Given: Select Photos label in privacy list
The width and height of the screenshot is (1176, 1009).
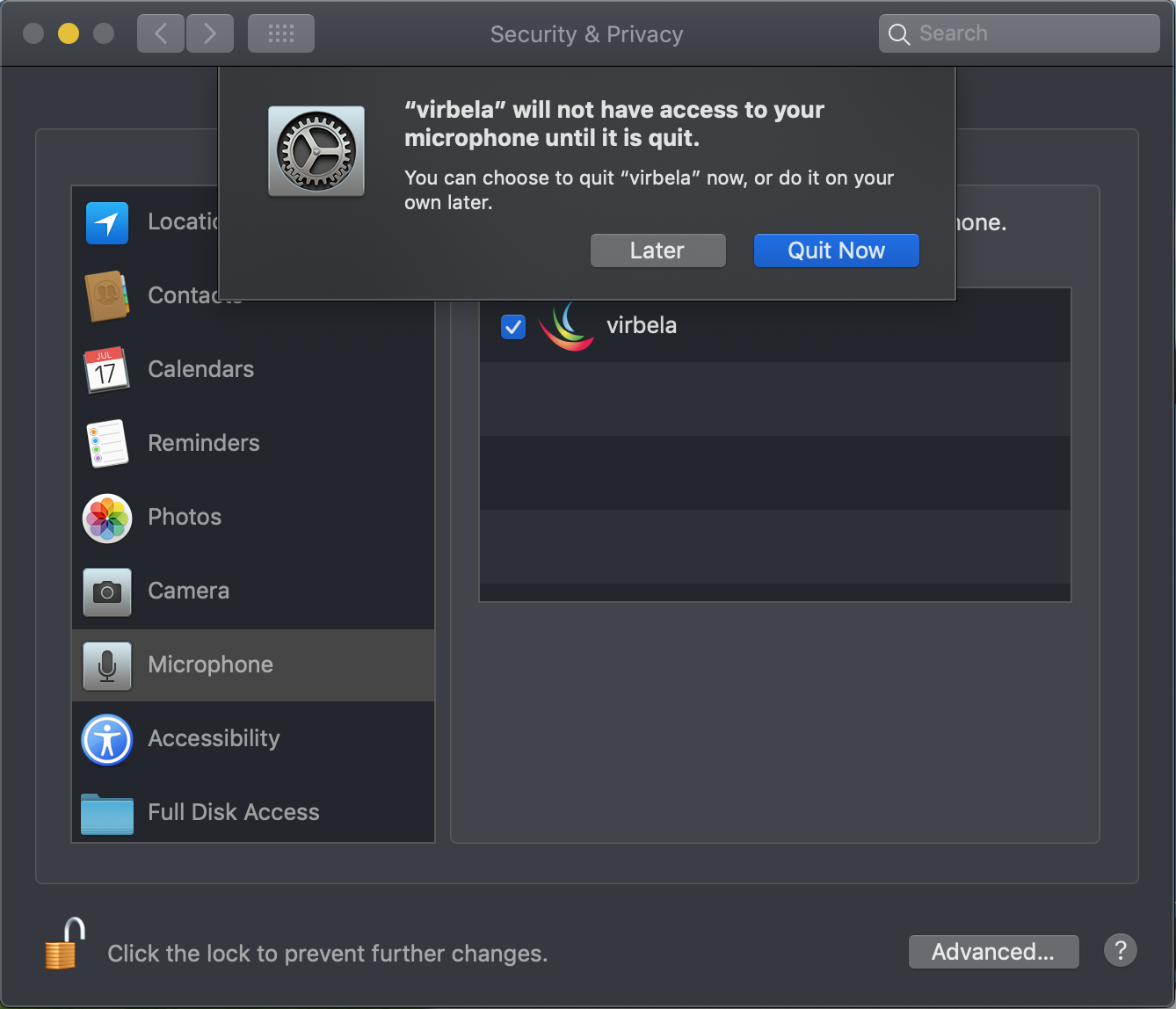Looking at the screenshot, I should tap(185, 517).
